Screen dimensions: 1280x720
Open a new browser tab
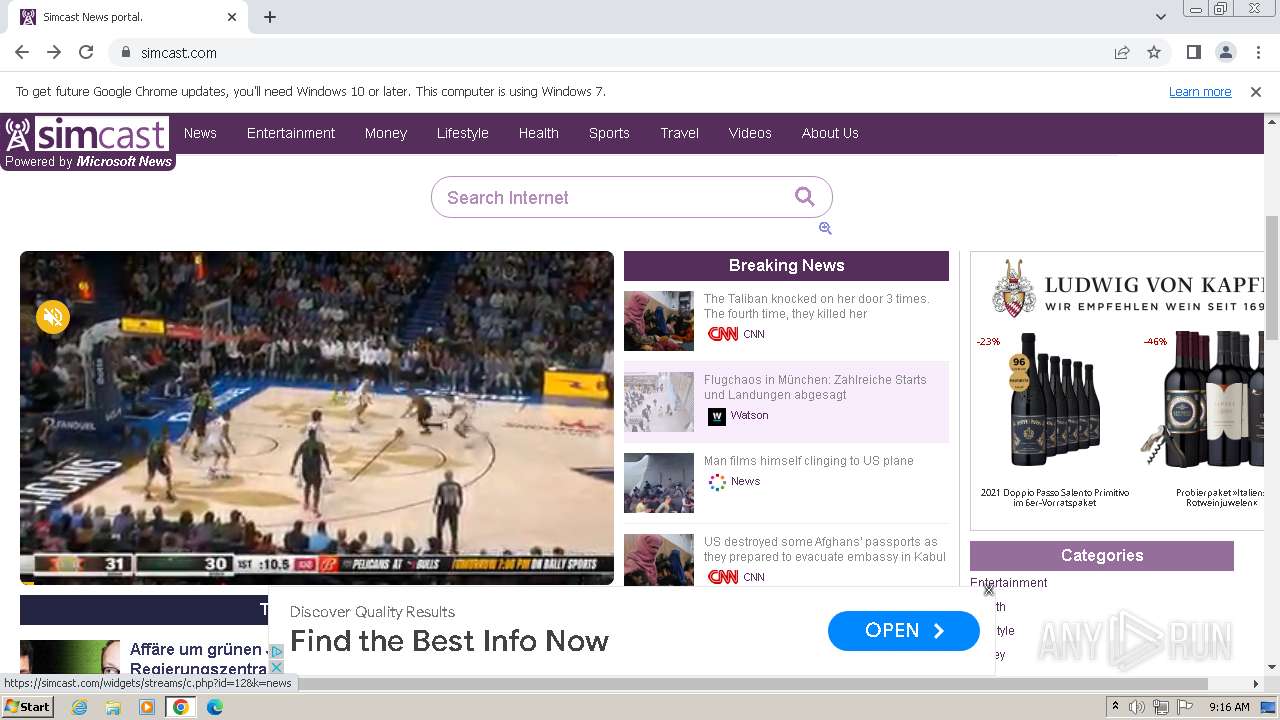click(x=270, y=17)
